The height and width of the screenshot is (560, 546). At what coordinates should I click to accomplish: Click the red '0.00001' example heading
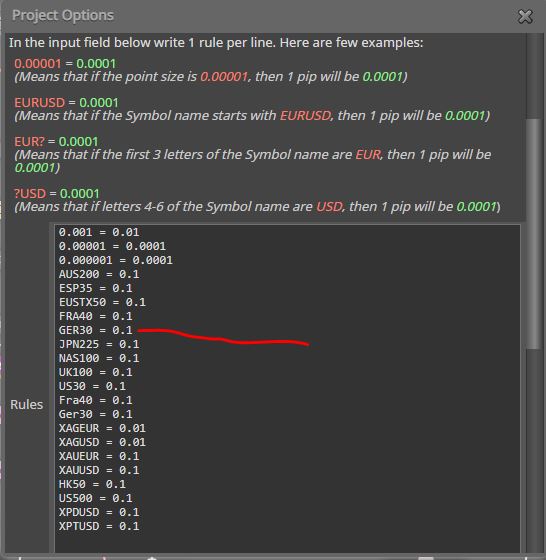[x=37, y=64]
